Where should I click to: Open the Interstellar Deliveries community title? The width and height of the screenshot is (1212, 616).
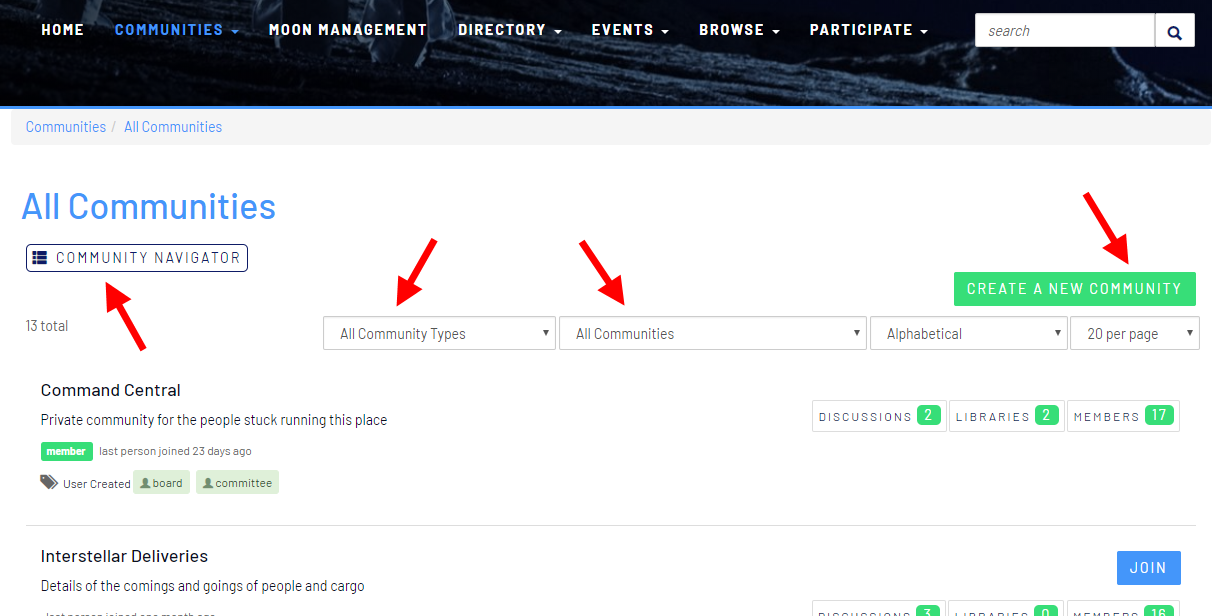125,556
